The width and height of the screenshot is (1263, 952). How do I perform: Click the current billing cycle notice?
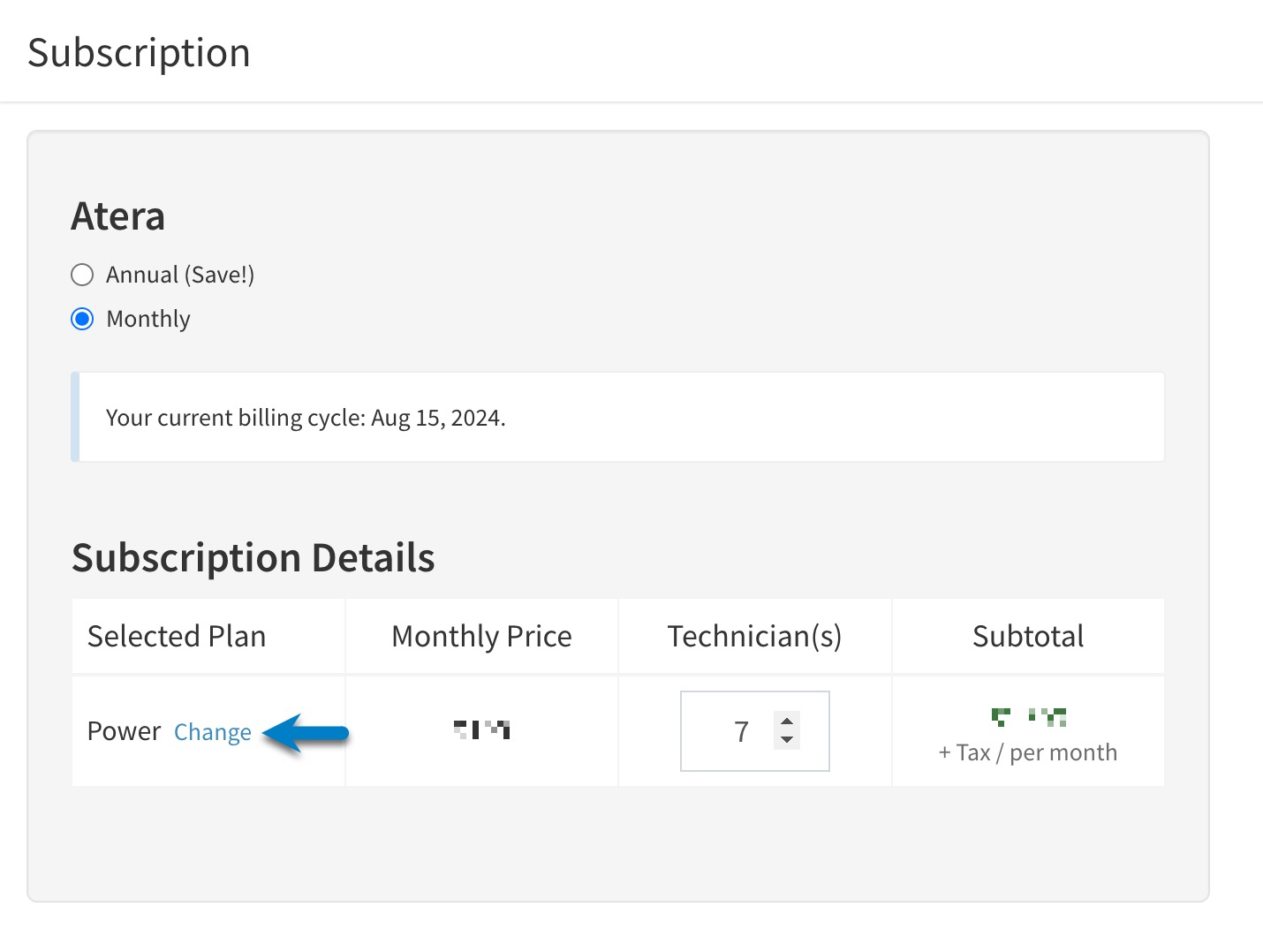pyautogui.click(x=617, y=417)
